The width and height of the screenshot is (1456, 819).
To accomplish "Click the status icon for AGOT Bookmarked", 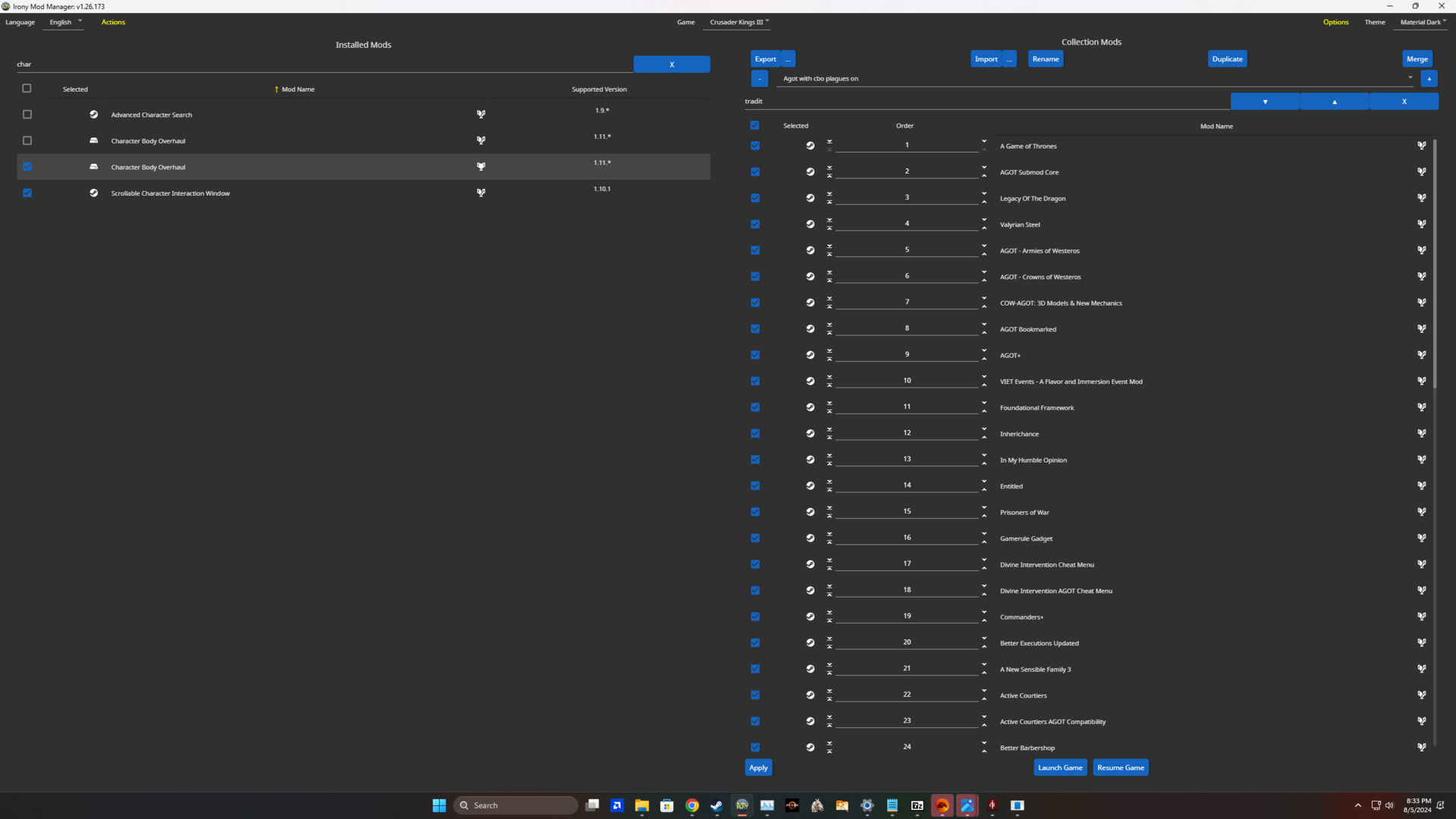I will click(x=1422, y=328).
